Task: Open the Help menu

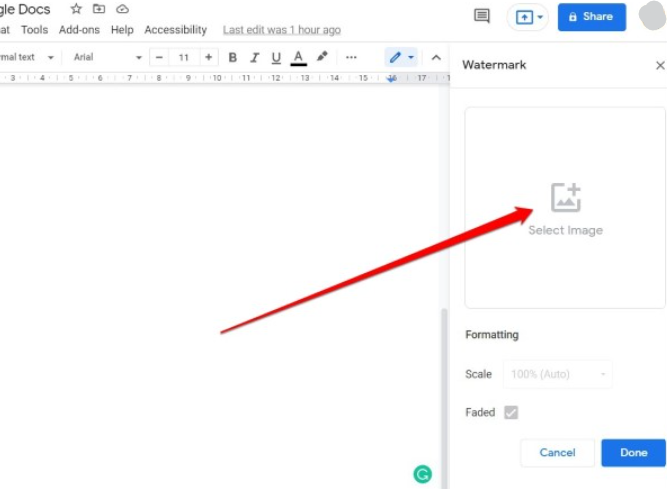Action: tap(122, 30)
